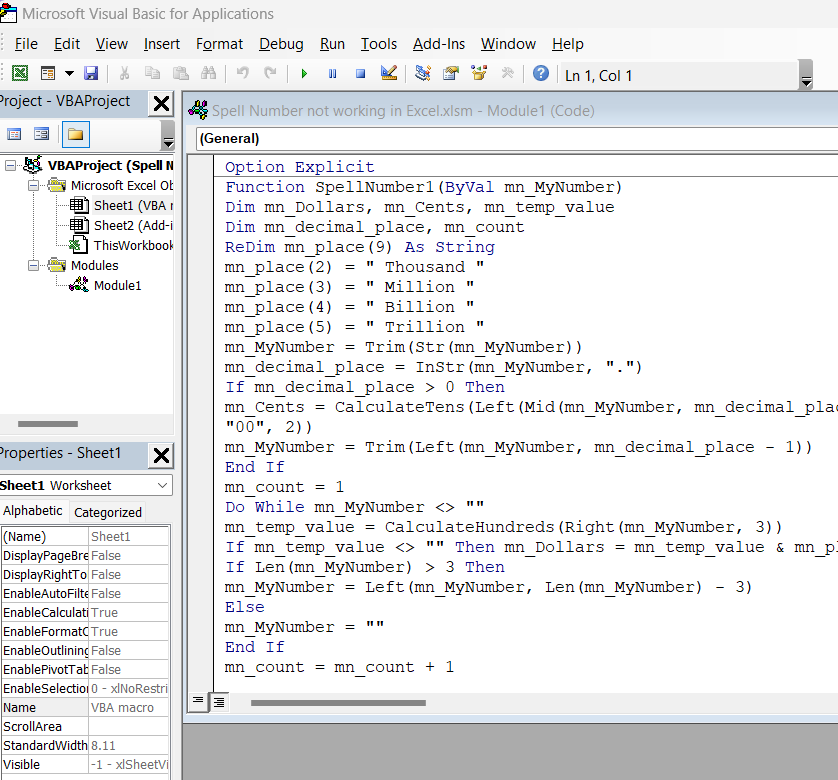The height and width of the screenshot is (780, 838).
Task: Open the Object Browser icon
Action: 479,73
